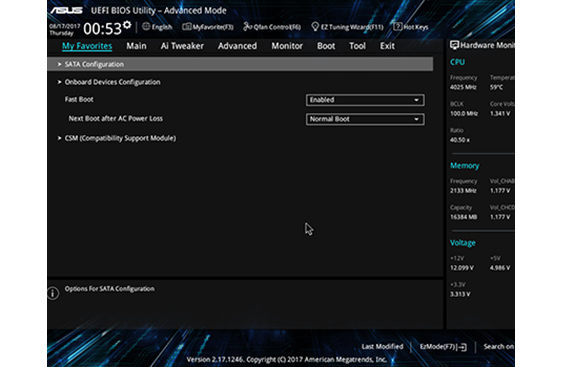
Task: Click the memory frequency 2133 MHz
Action: pyautogui.click(x=463, y=191)
